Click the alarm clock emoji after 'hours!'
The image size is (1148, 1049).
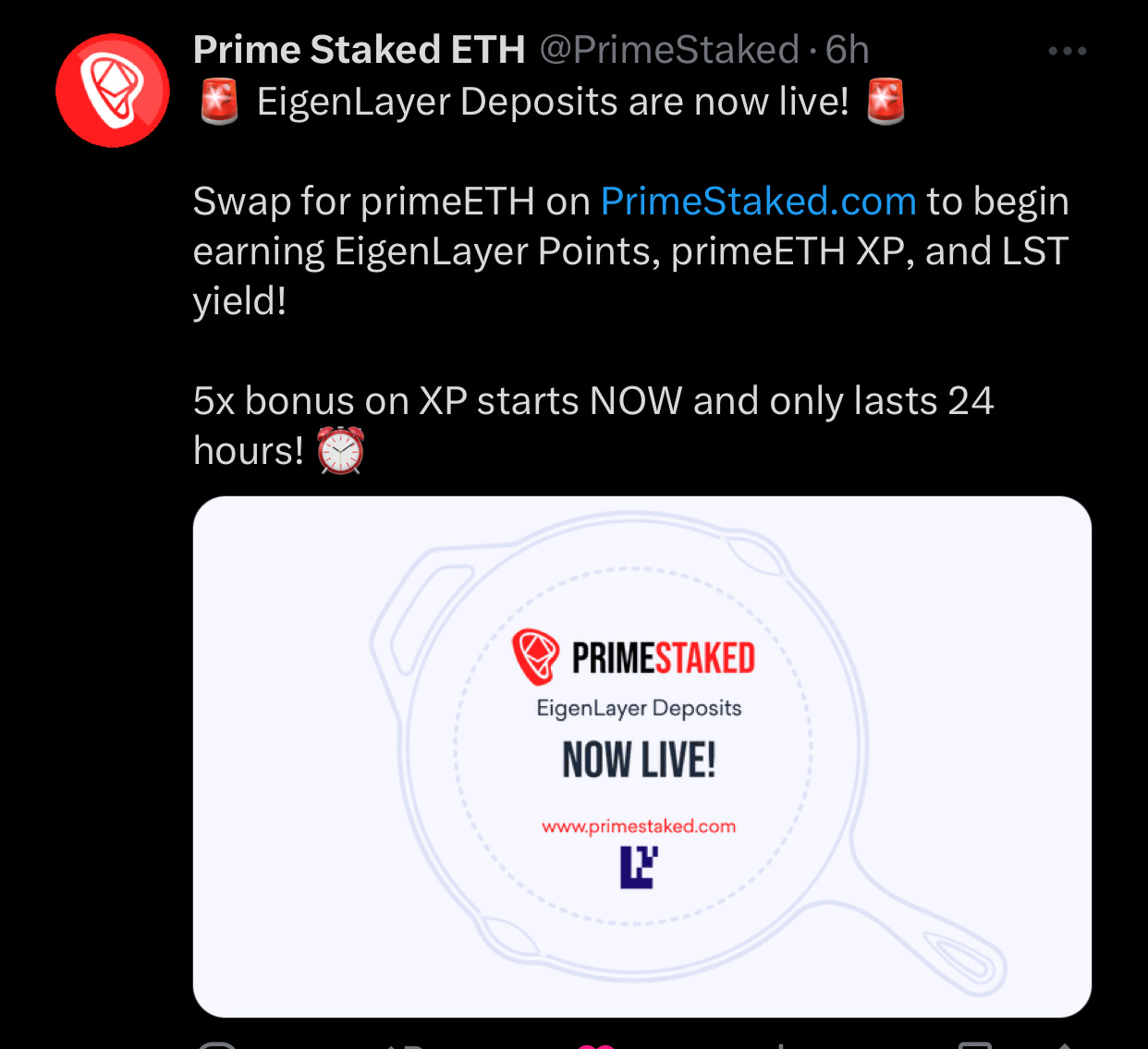(x=341, y=451)
